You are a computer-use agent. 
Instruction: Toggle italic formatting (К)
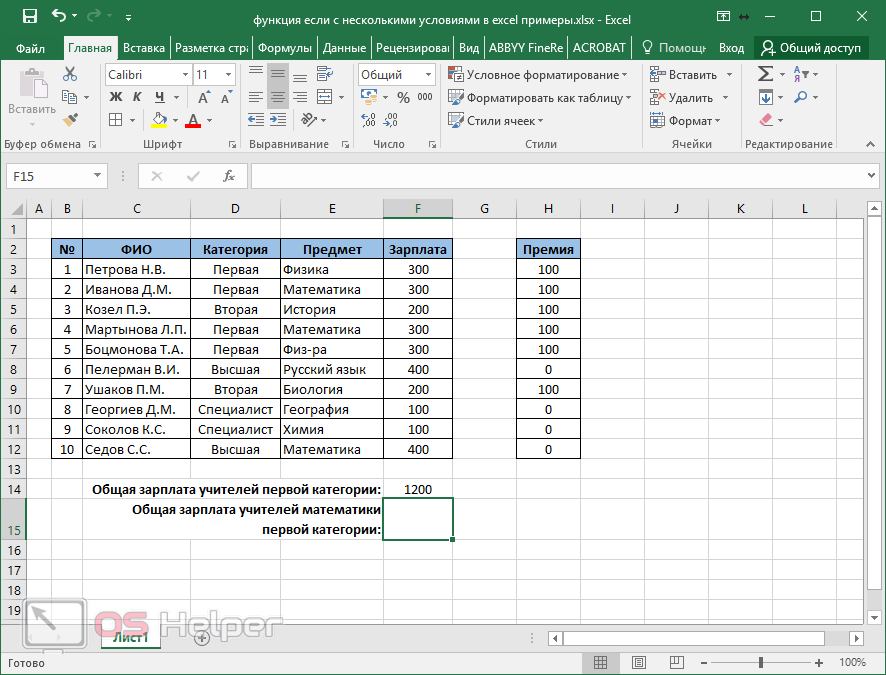pos(135,97)
